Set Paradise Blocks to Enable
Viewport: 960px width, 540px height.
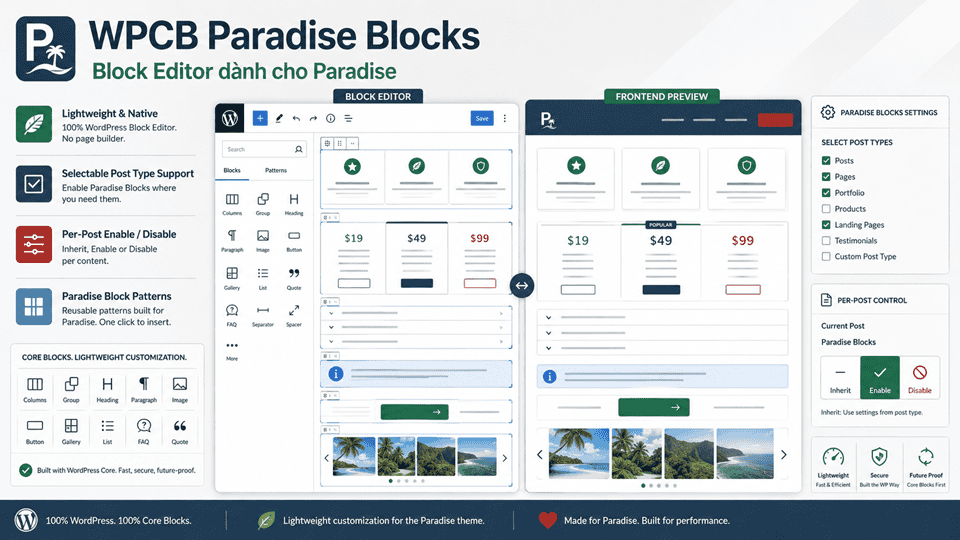(880, 378)
